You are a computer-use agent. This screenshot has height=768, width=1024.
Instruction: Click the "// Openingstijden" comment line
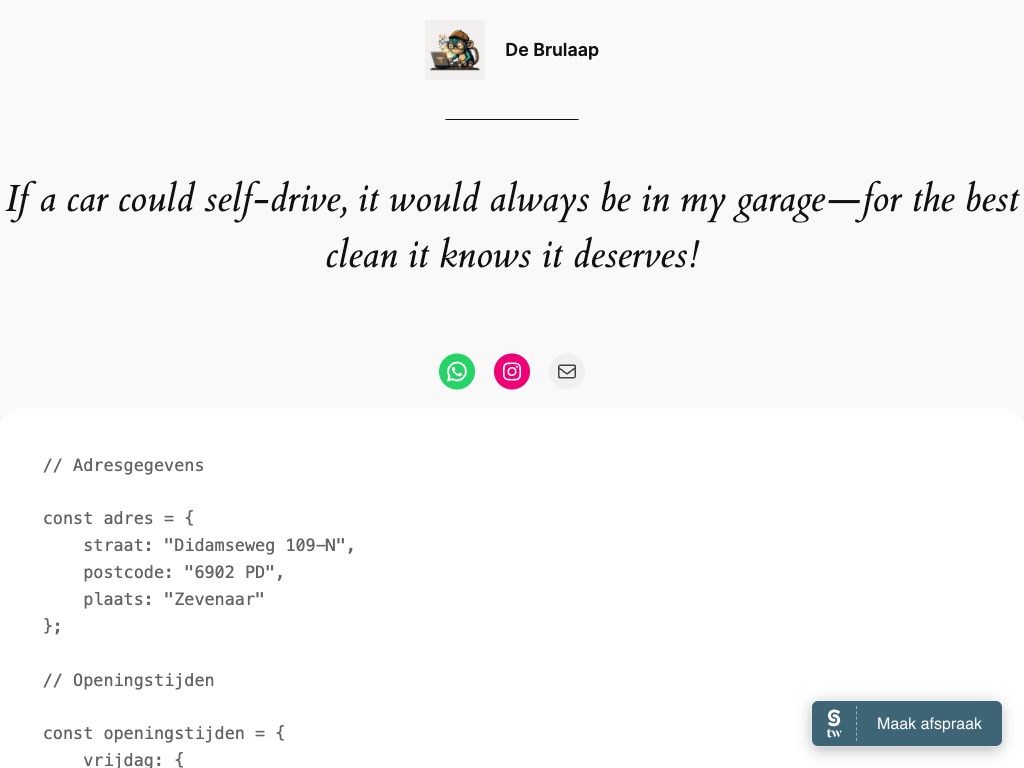click(128, 680)
